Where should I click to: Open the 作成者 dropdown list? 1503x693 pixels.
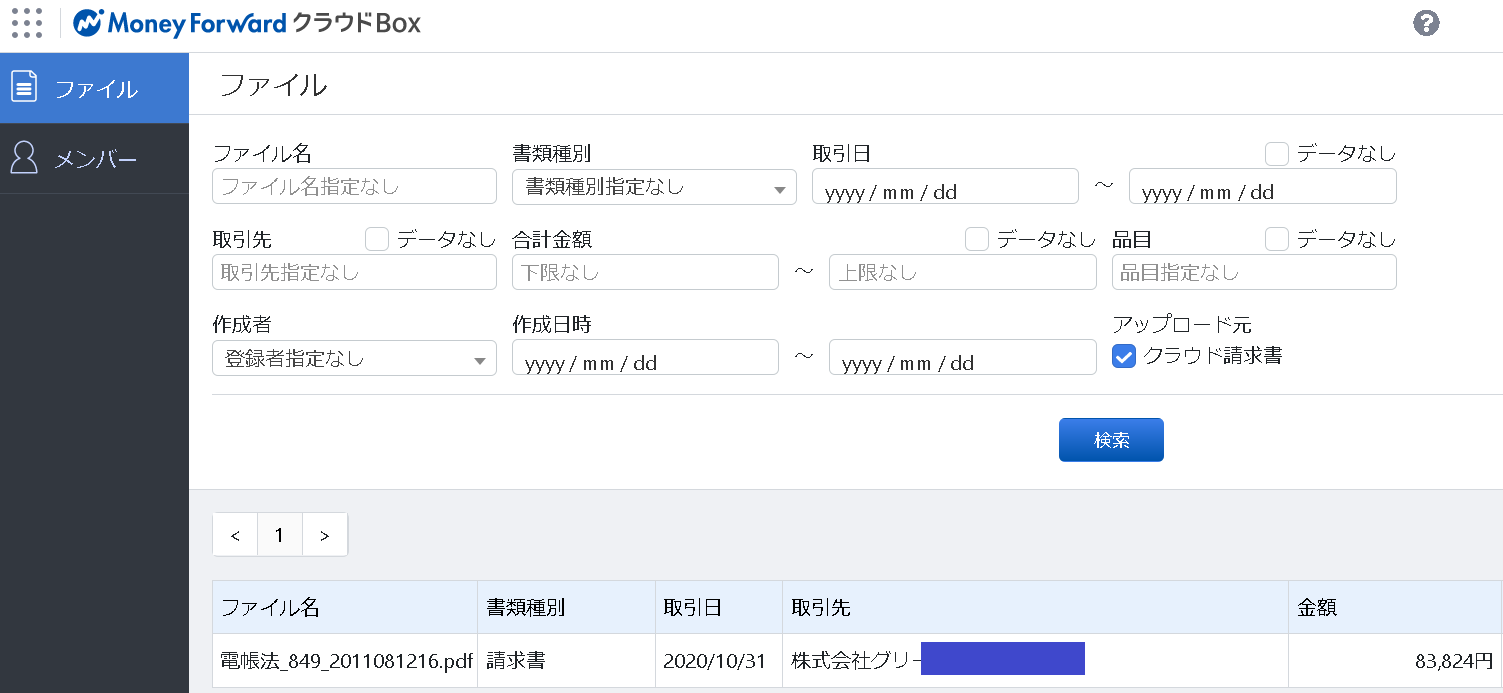click(x=354, y=358)
